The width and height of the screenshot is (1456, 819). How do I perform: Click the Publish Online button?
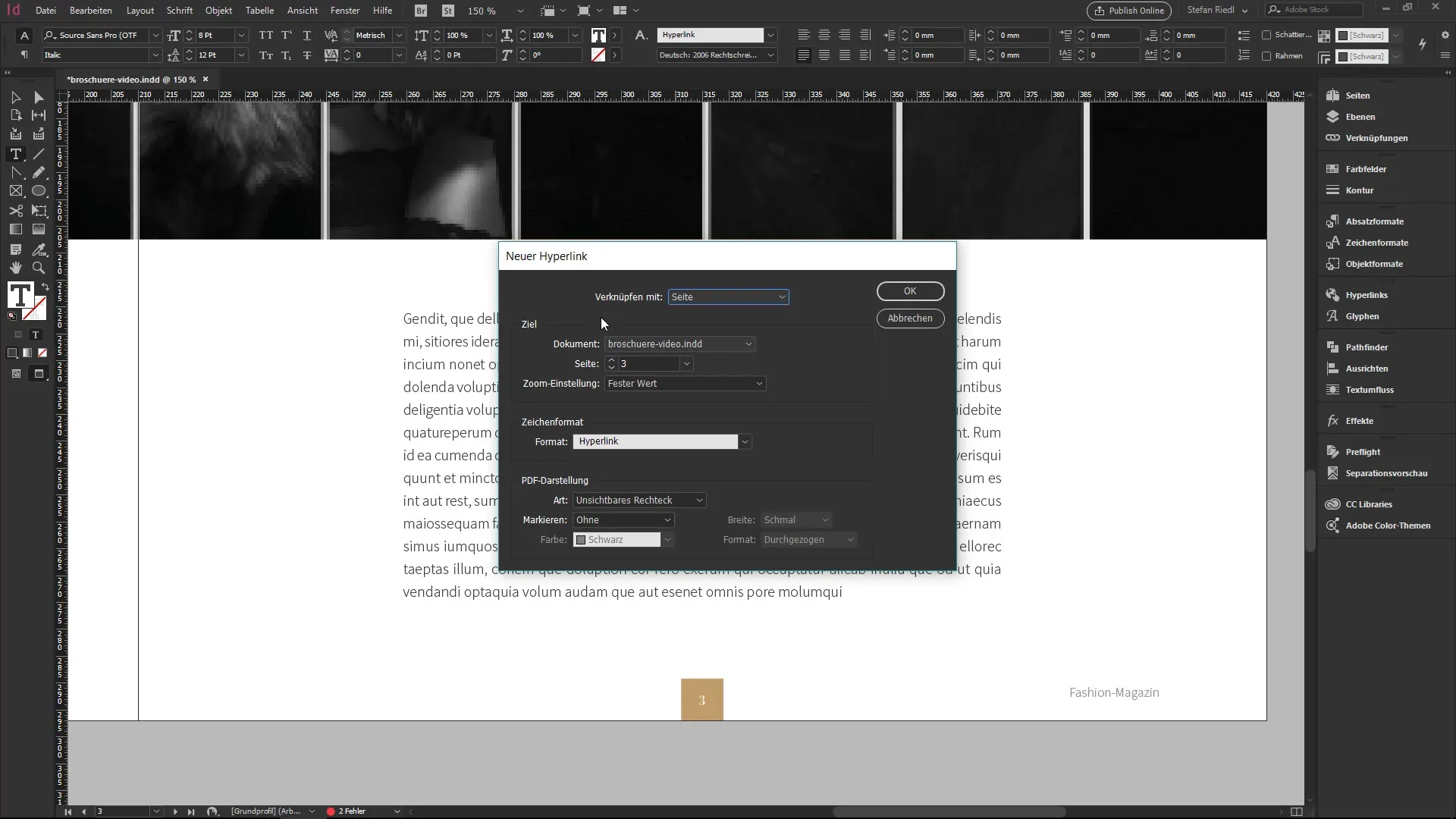tap(1129, 11)
